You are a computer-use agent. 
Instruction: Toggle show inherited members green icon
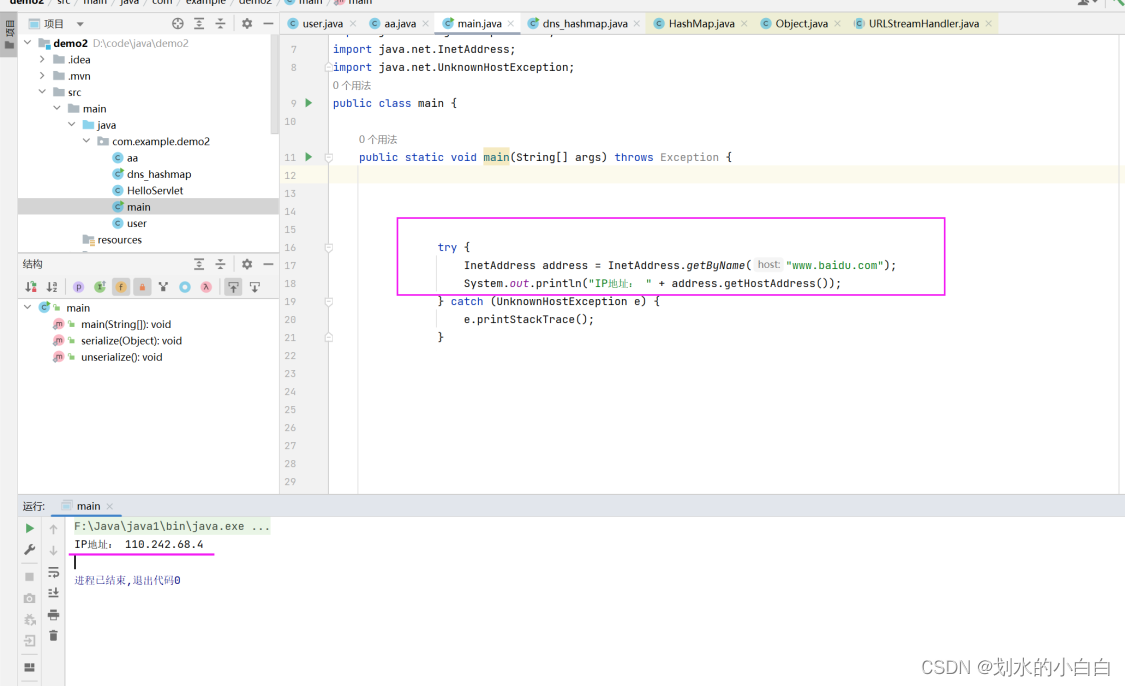point(100,287)
